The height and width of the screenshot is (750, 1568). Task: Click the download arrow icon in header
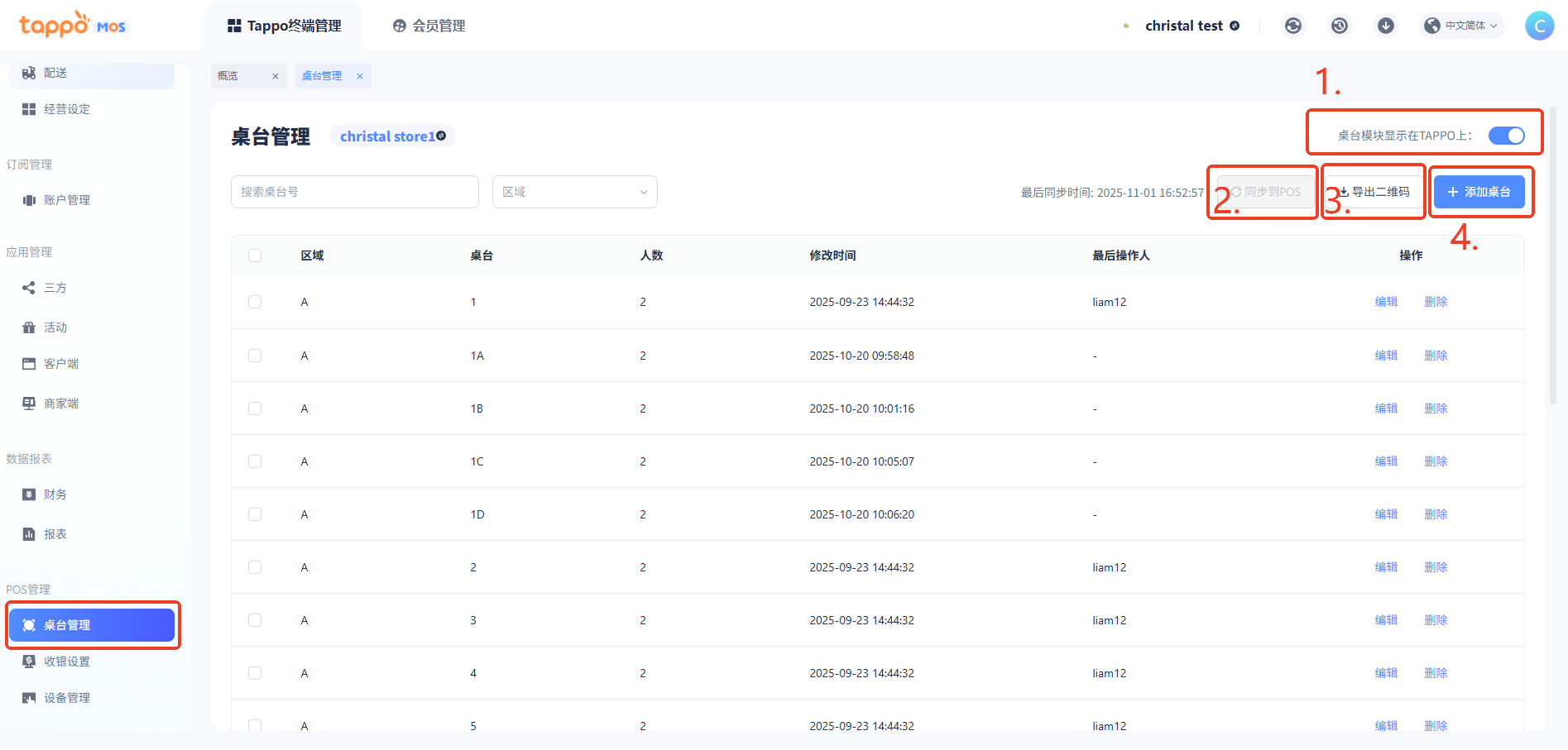tap(1385, 26)
